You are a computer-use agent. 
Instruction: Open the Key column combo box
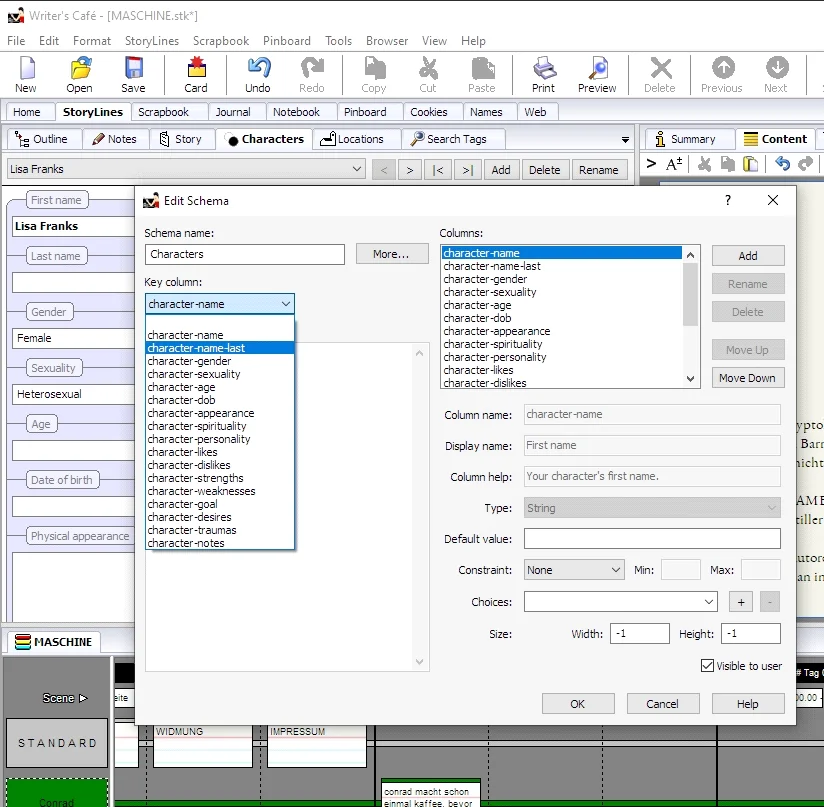coord(220,304)
